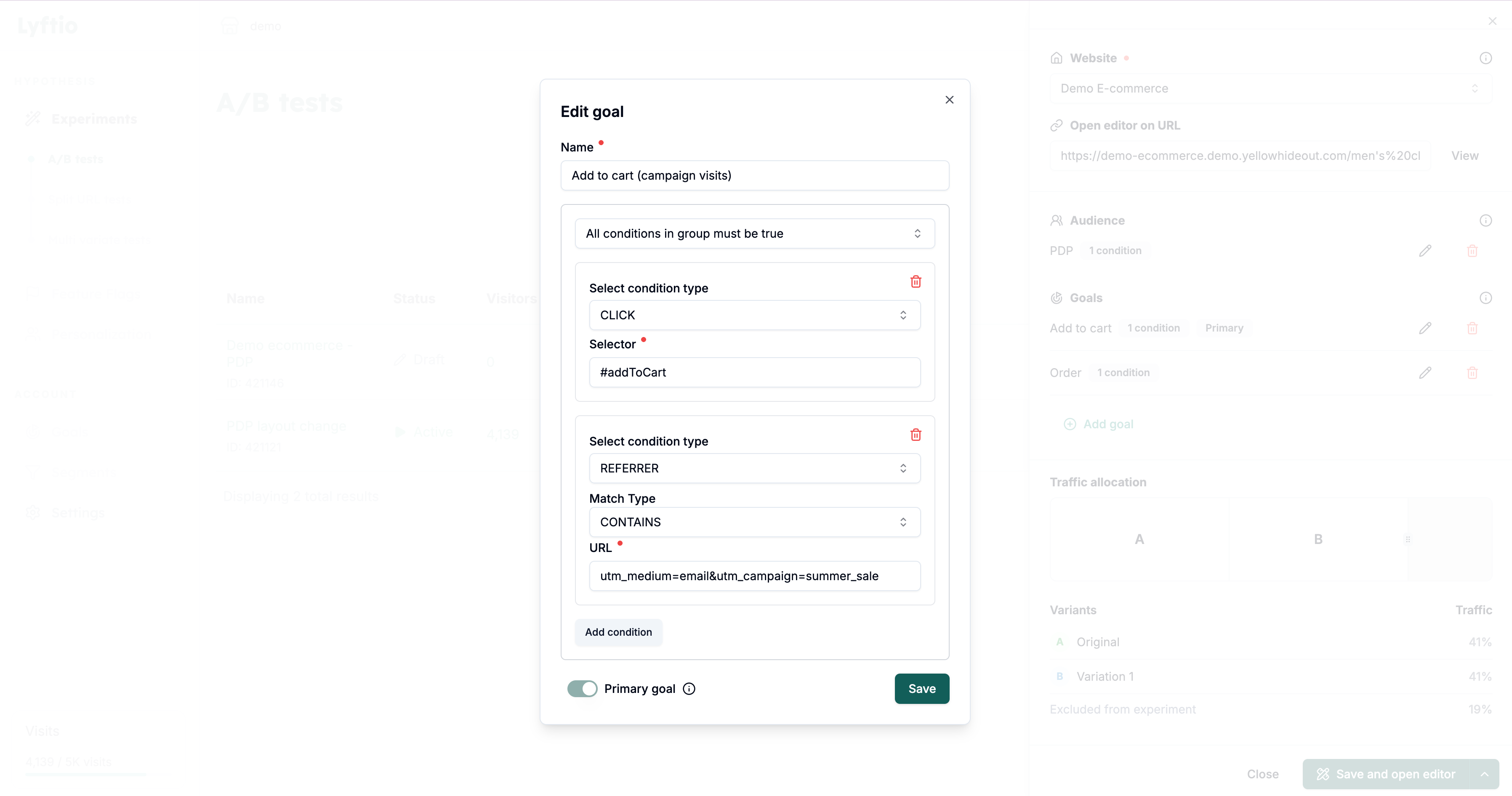Image resolution: width=1512 pixels, height=796 pixels.
Task: Delete the Order goal trash icon
Action: [x=1472, y=372]
